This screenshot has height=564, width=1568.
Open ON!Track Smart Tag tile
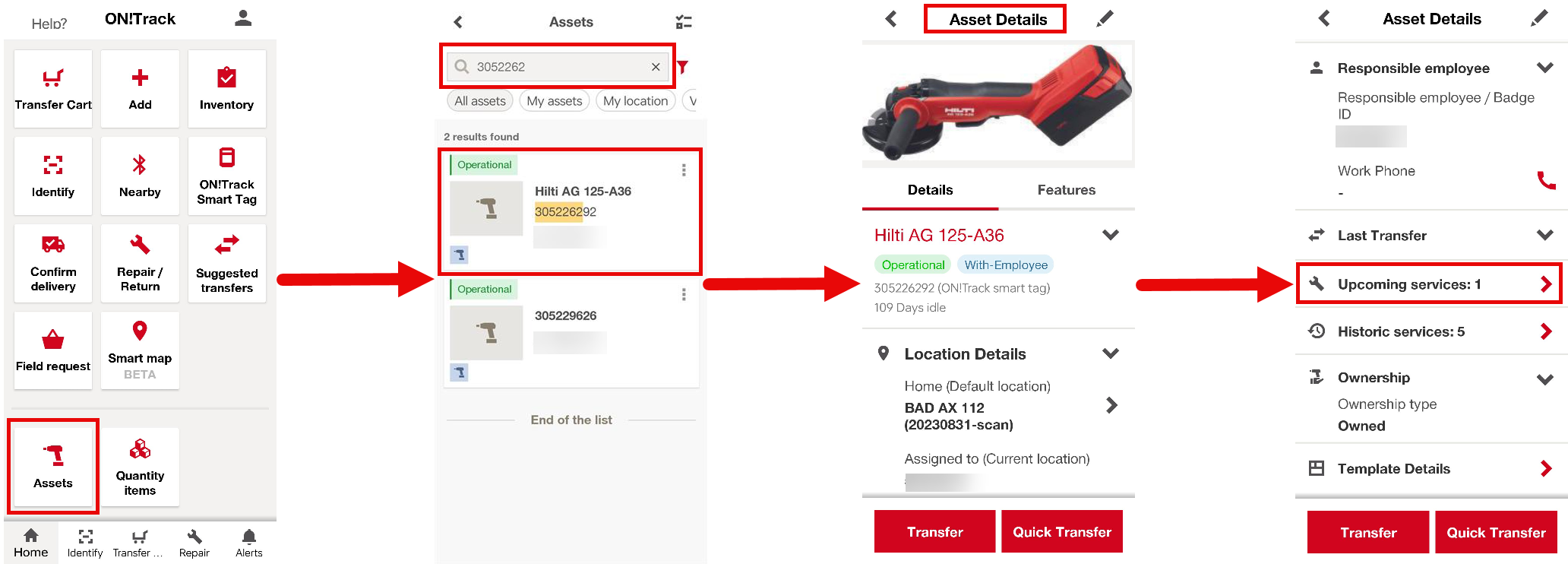(x=226, y=176)
